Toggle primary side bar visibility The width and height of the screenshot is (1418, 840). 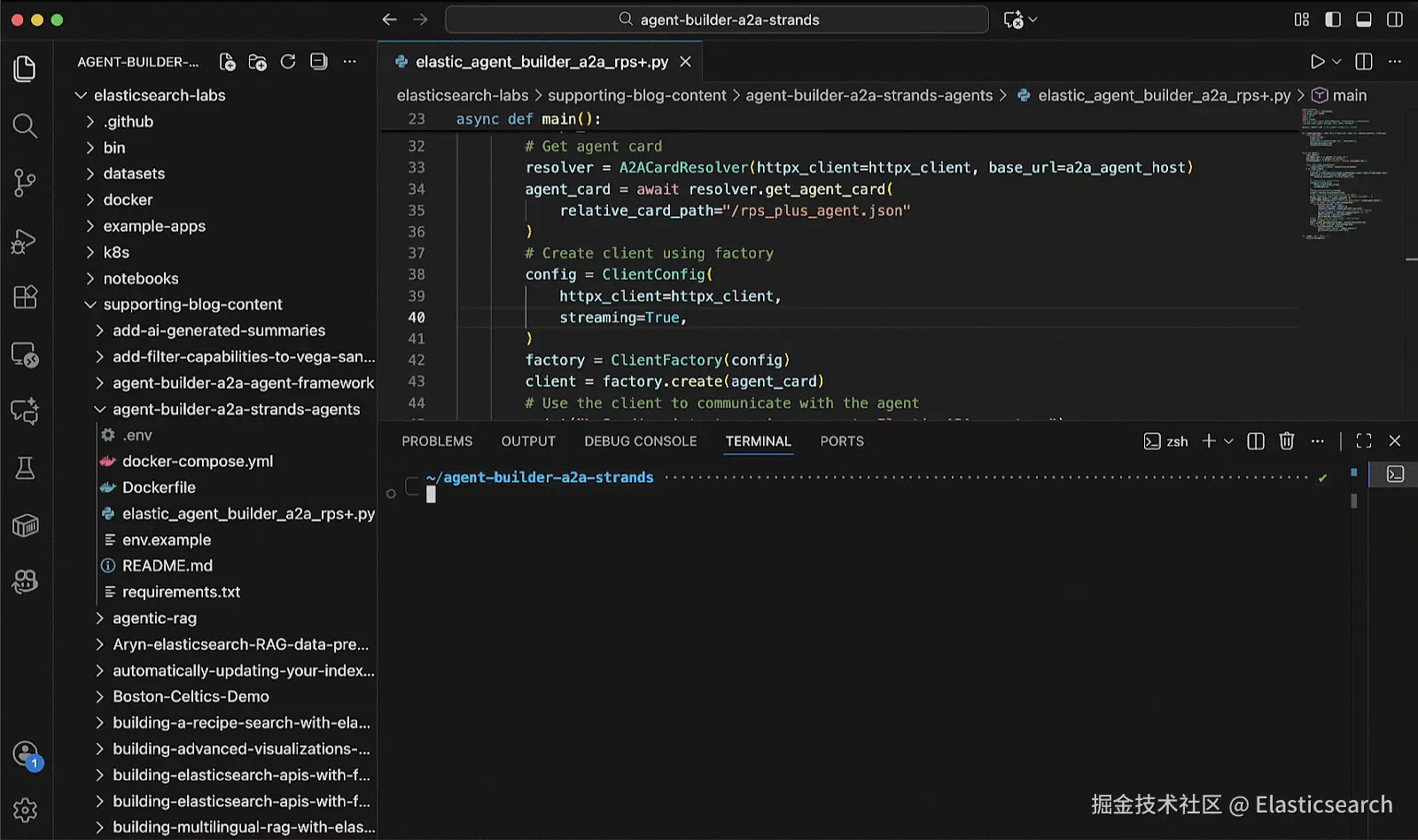coord(1333,19)
